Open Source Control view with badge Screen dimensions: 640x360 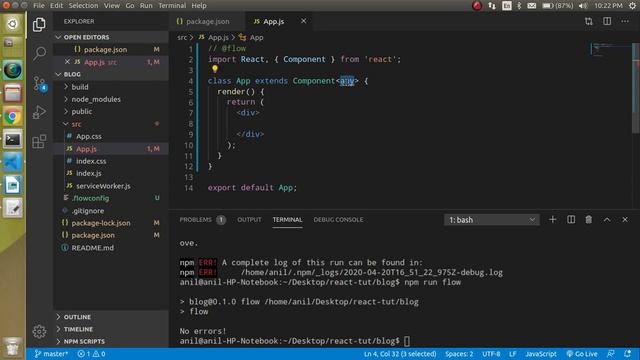[x=40, y=84]
